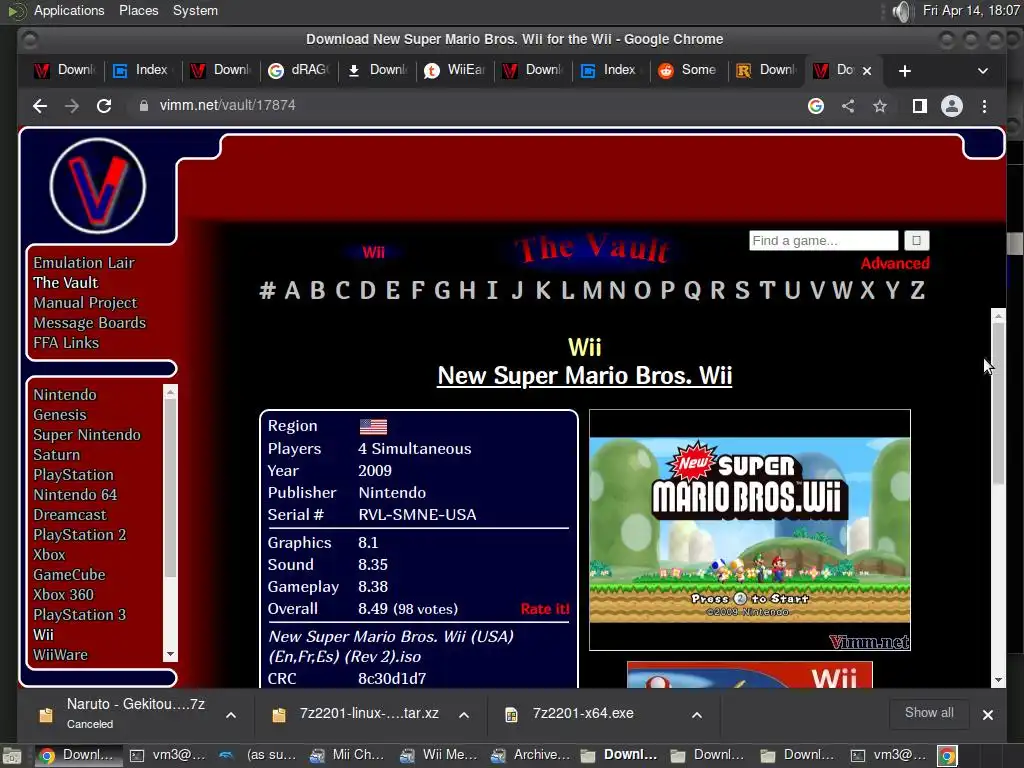Screen dimensions: 1024x768
Task: Click the show desktop icon in bottom panel
Action: point(12,756)
